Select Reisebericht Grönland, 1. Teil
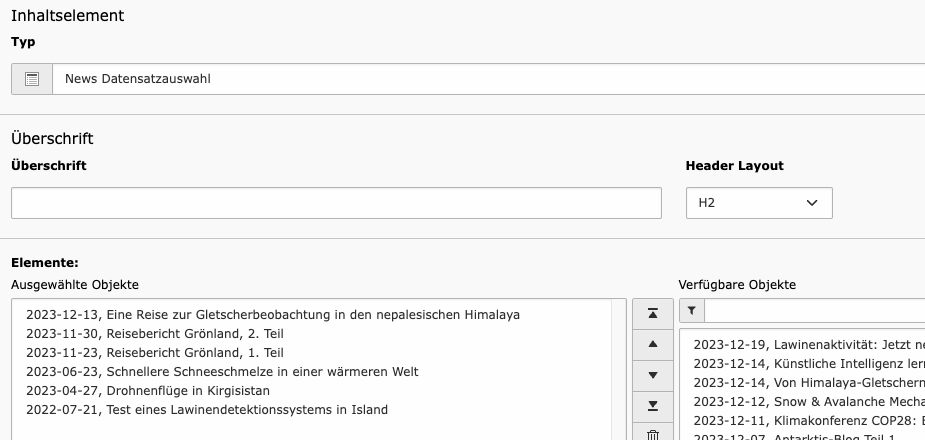 (x=155, y=353)
